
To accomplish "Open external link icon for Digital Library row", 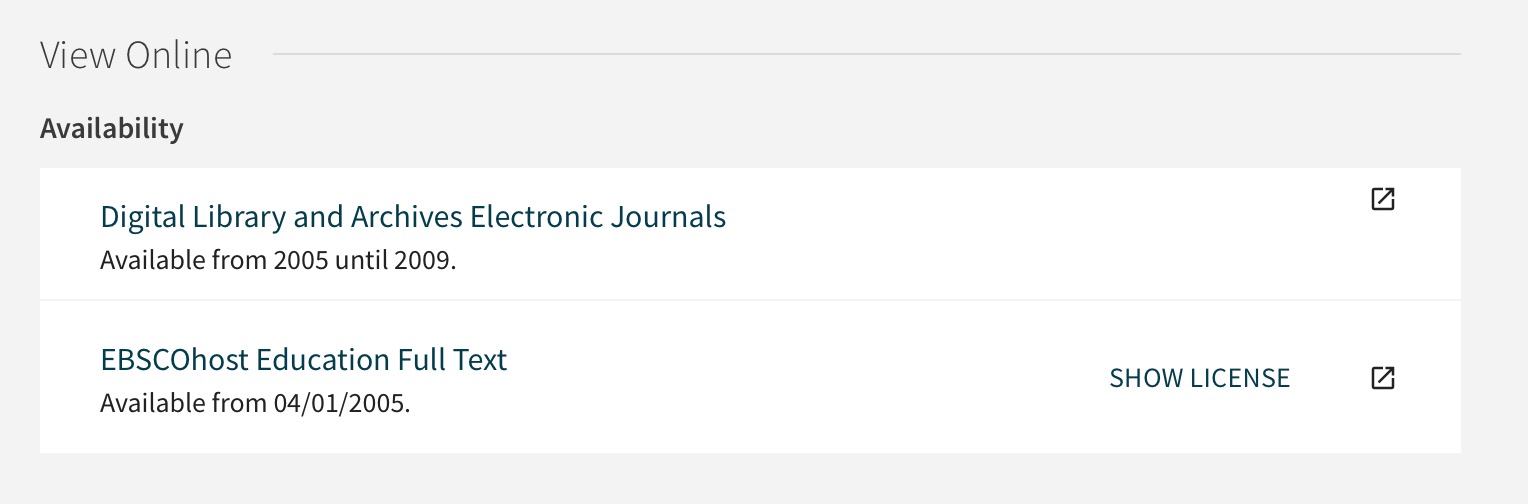I will click(1382, 199).
